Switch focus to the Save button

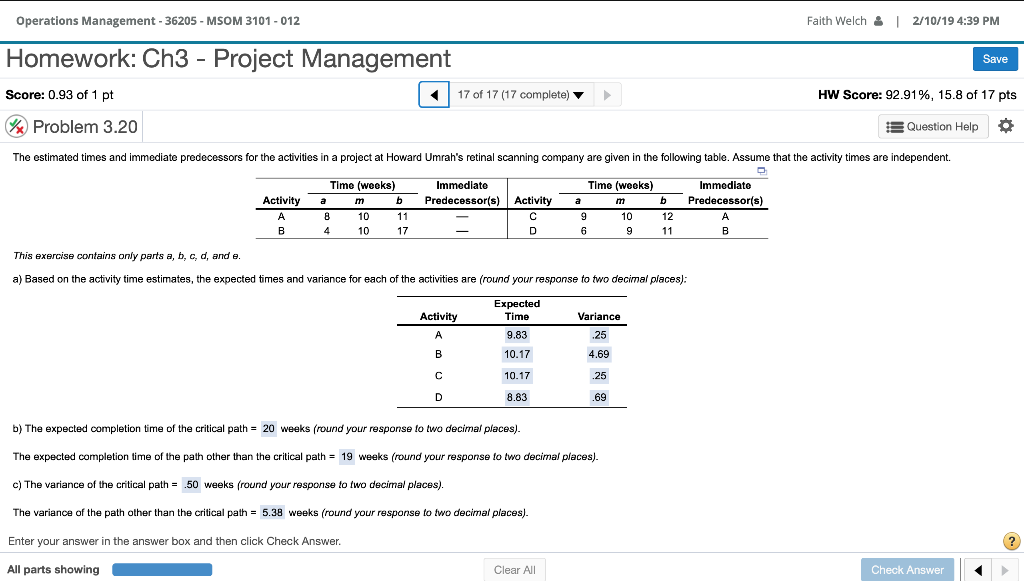click(994, 59)
